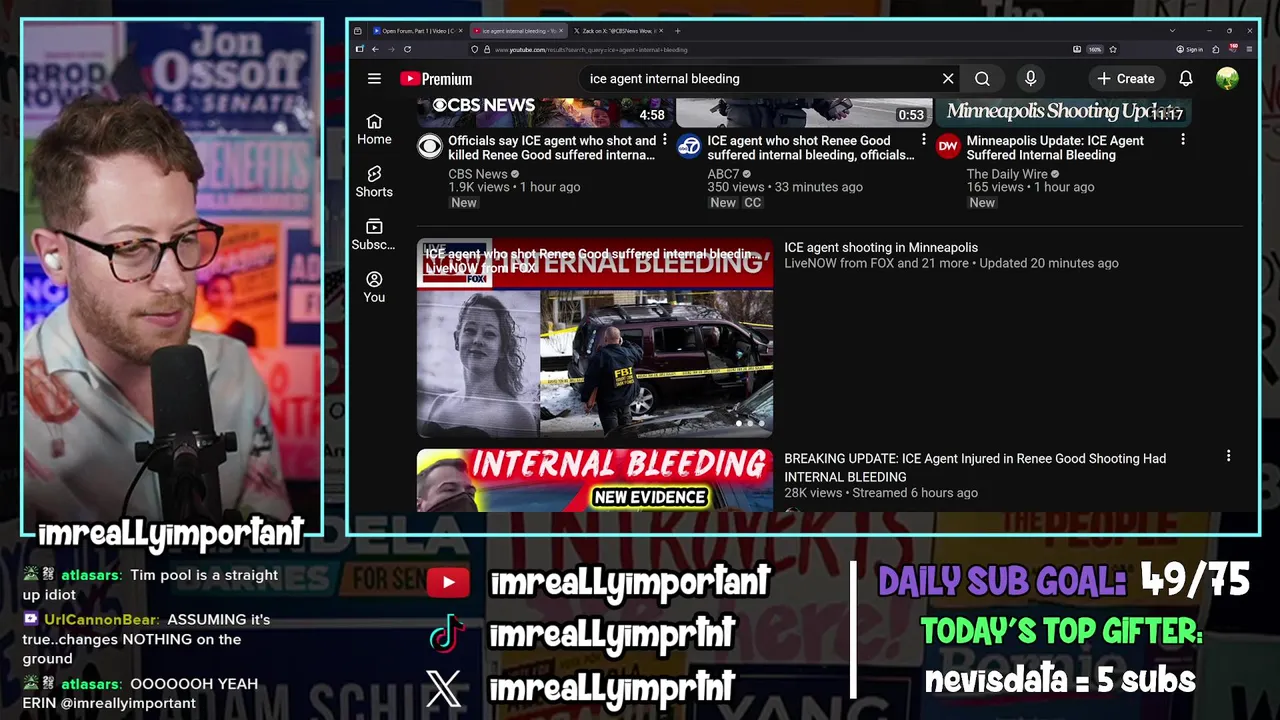Image resolution: width=1280 pixels, height=720 pixels.
Task: Click the browser Sign in button
Action: pos(1190,49)
